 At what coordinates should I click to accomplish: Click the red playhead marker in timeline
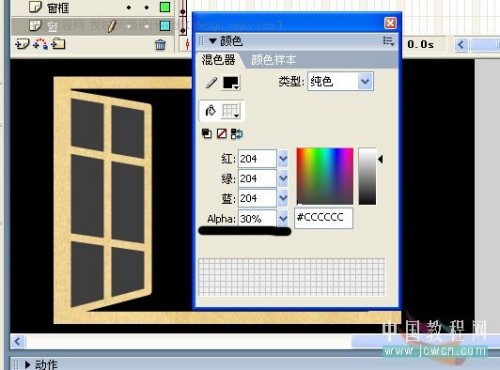[x=187, y=44]
